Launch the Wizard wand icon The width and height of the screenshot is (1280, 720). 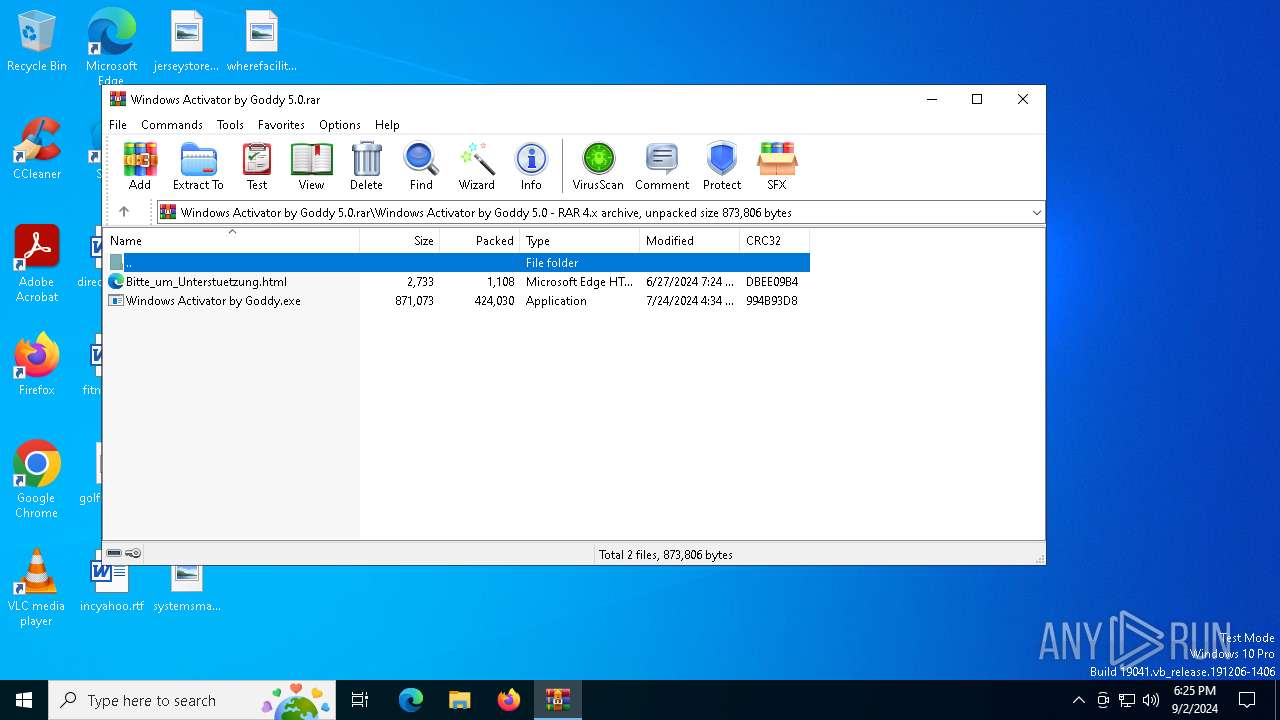(477, 166)
